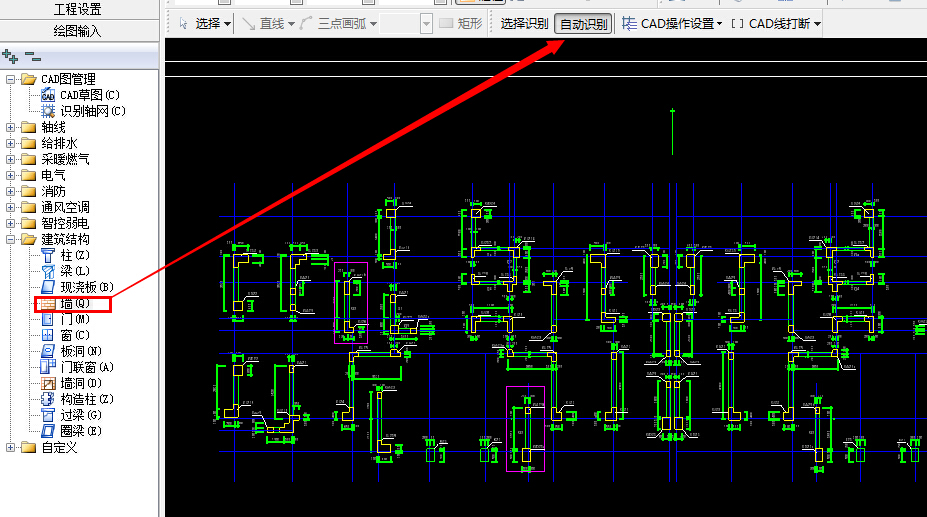Expand the 采暖燃气 folder
Viewport: 927px width, 517px height.
coord(10,159)
